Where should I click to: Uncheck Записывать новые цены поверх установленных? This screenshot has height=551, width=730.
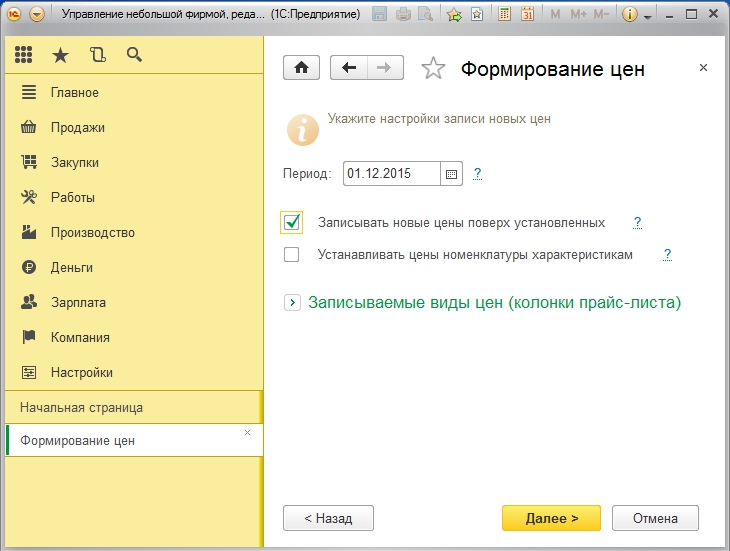291,222
